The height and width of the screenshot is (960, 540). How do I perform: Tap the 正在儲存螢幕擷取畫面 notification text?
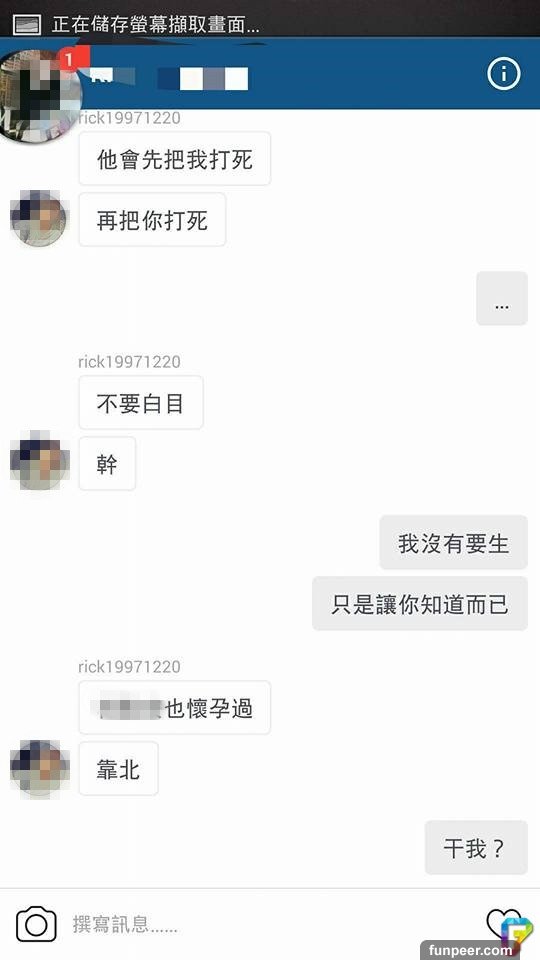156,24
